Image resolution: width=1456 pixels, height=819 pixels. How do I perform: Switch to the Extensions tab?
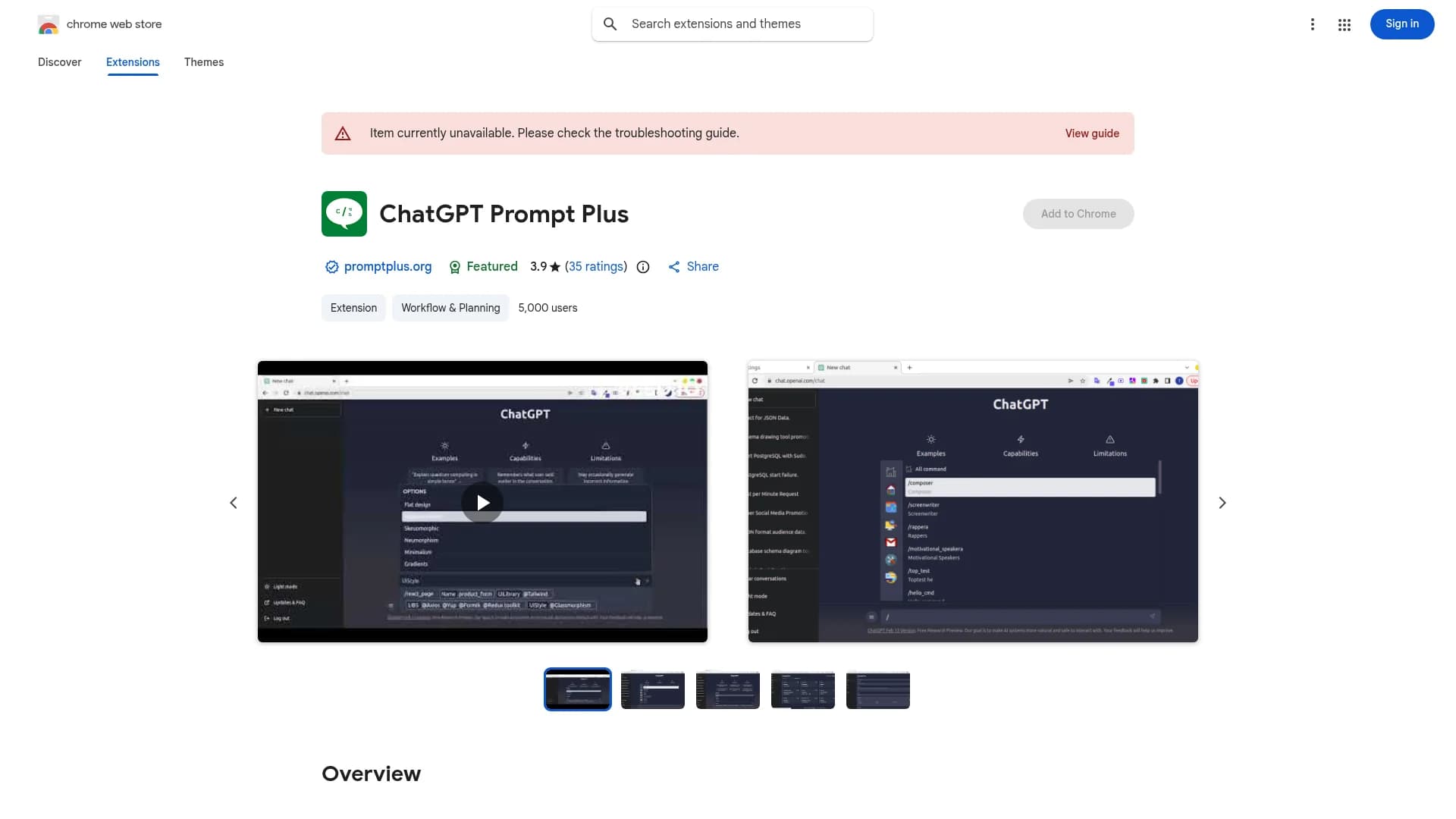pyautogui.click(x=133, y=62)
